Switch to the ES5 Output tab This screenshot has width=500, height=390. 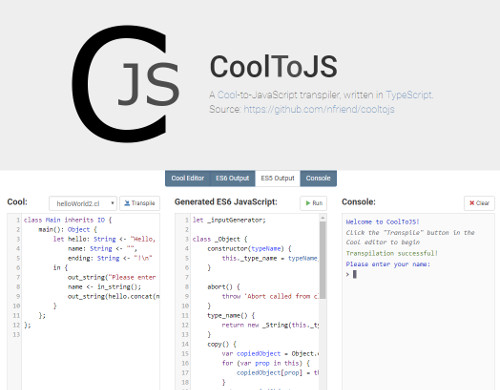(278, 178)
